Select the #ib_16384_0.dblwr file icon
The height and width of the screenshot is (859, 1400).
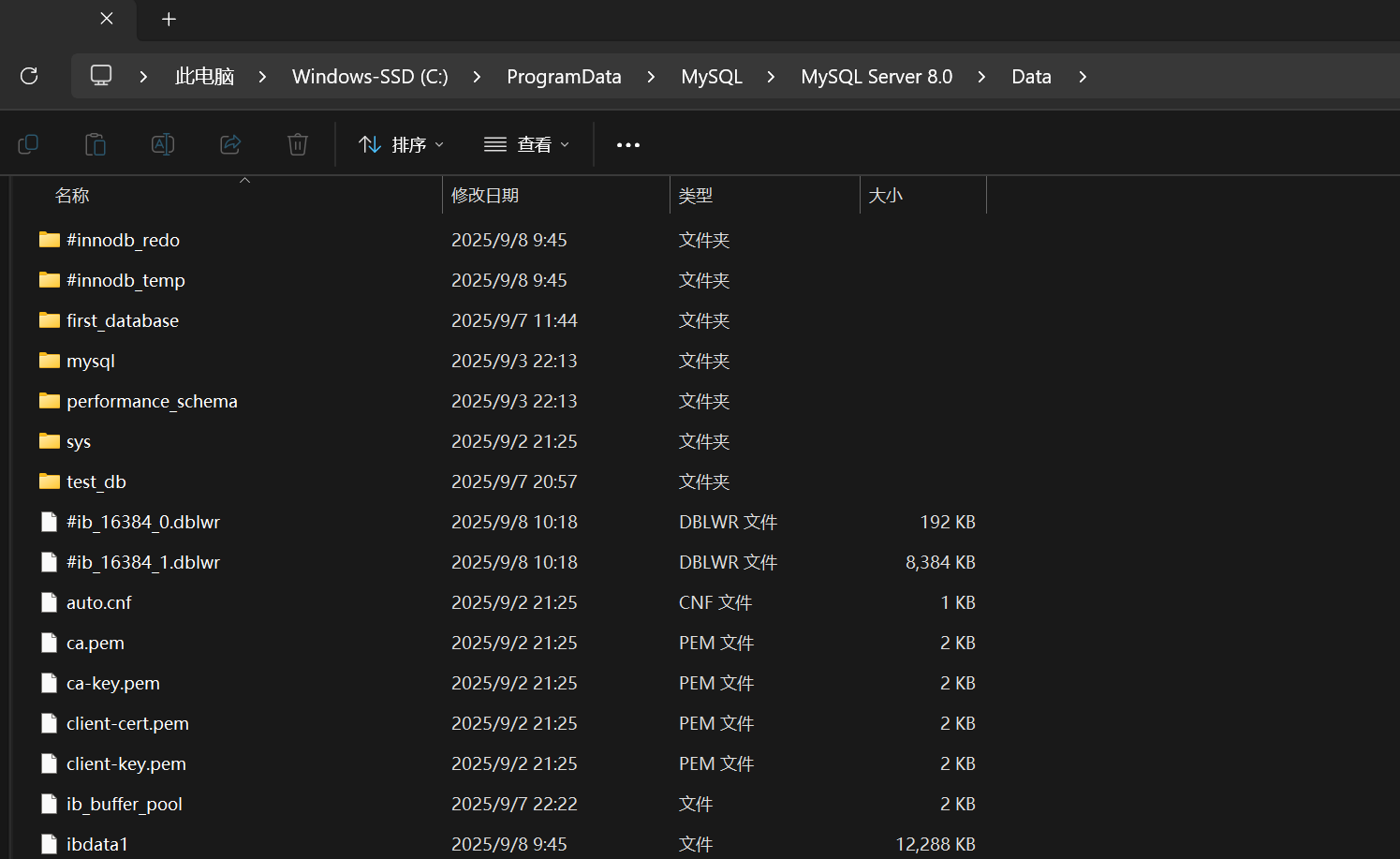point(50,522)
